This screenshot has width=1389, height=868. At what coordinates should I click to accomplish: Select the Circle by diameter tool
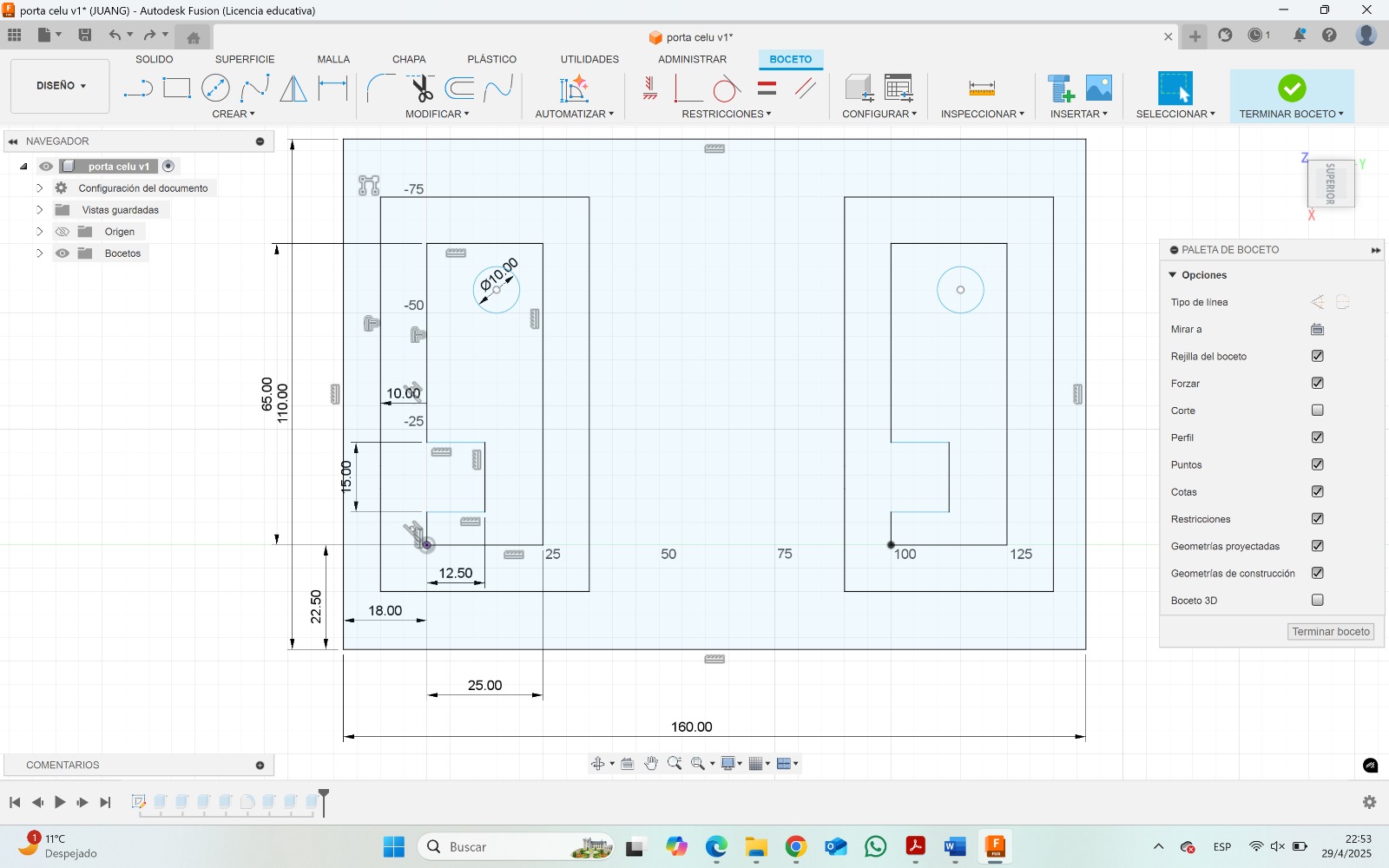click(x=215, y=89)
